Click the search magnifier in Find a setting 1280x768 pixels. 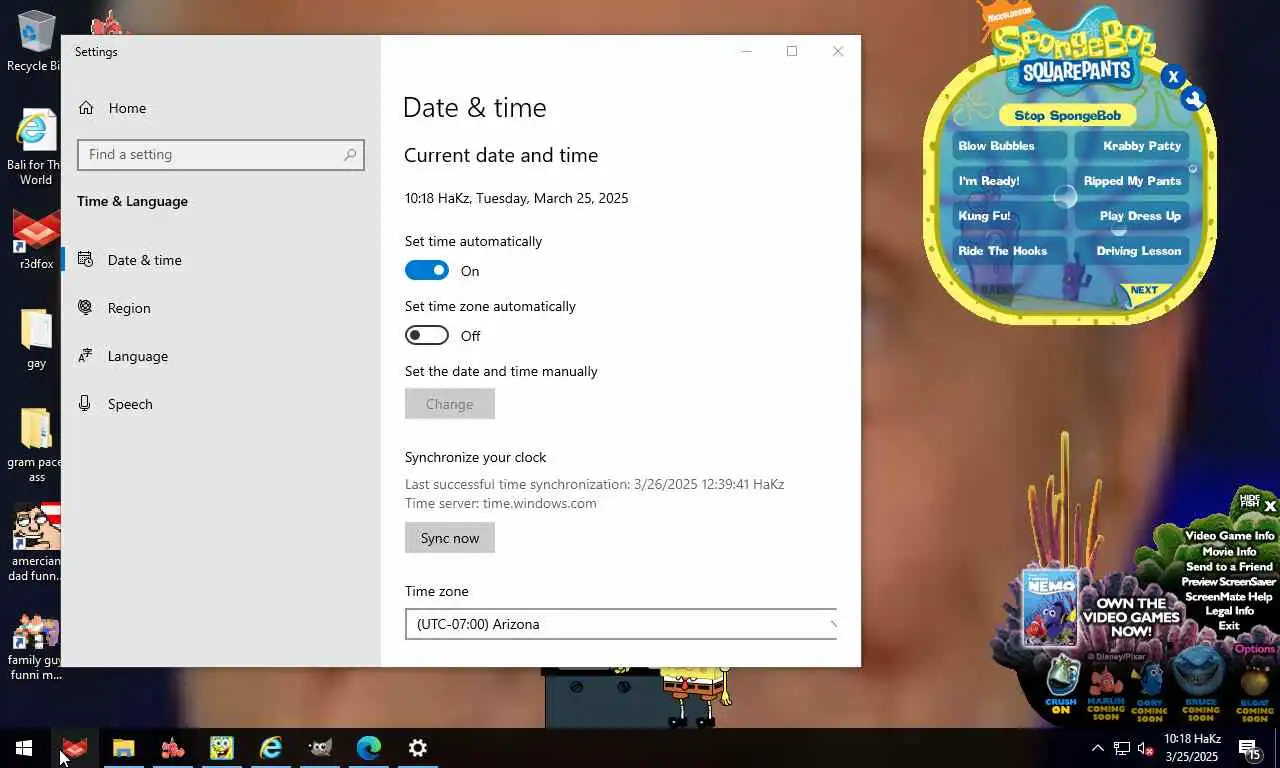[x=350, y=155]
